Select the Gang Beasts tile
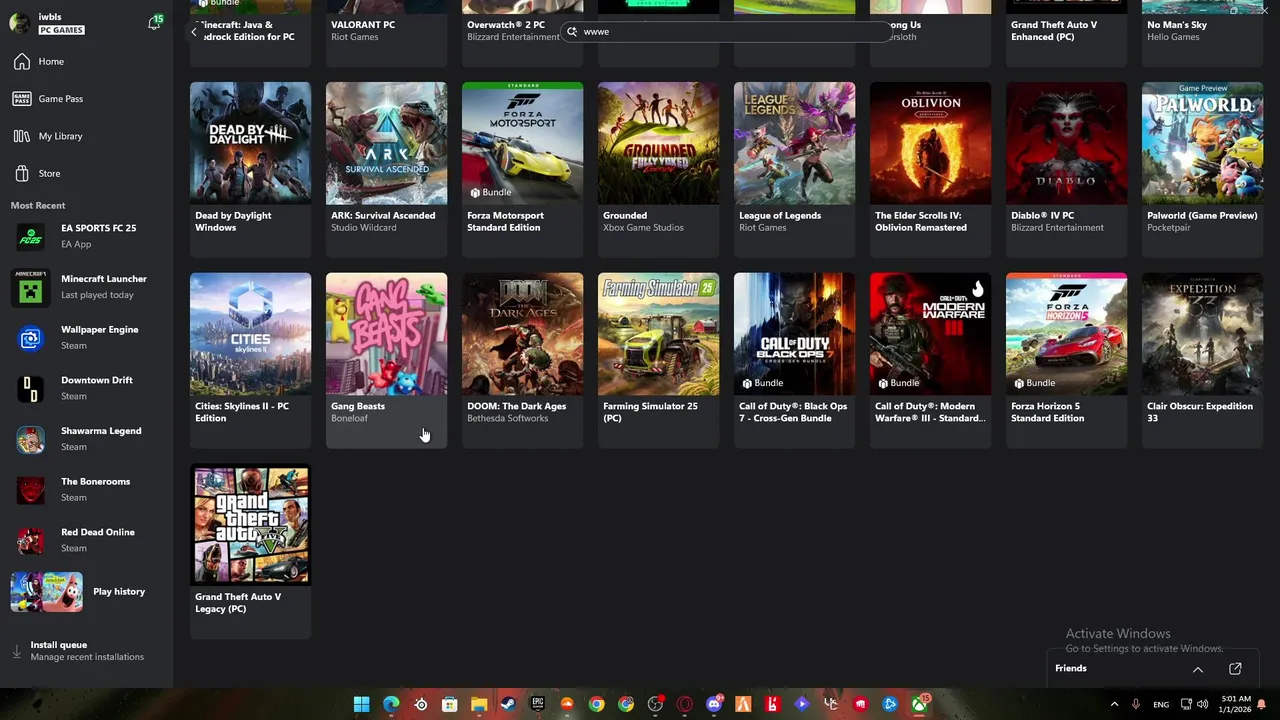Viewport: 1280px width, 720px height. (x=386, y=360)
